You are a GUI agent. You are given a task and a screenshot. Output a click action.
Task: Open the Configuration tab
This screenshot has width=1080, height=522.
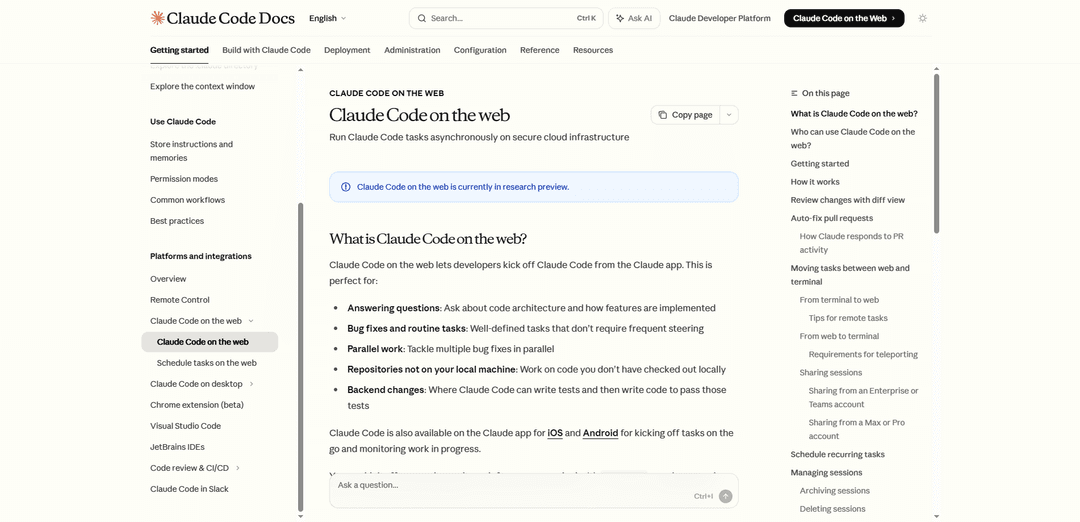click(x=480, y=50)
